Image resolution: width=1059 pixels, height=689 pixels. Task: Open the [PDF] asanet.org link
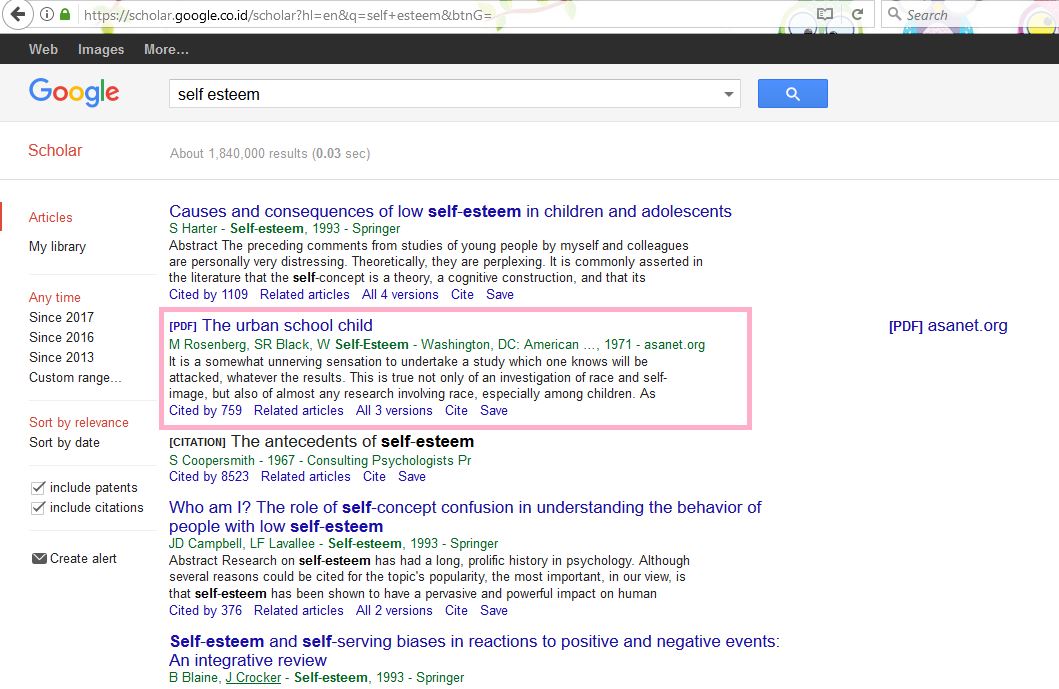coord(947,325)
